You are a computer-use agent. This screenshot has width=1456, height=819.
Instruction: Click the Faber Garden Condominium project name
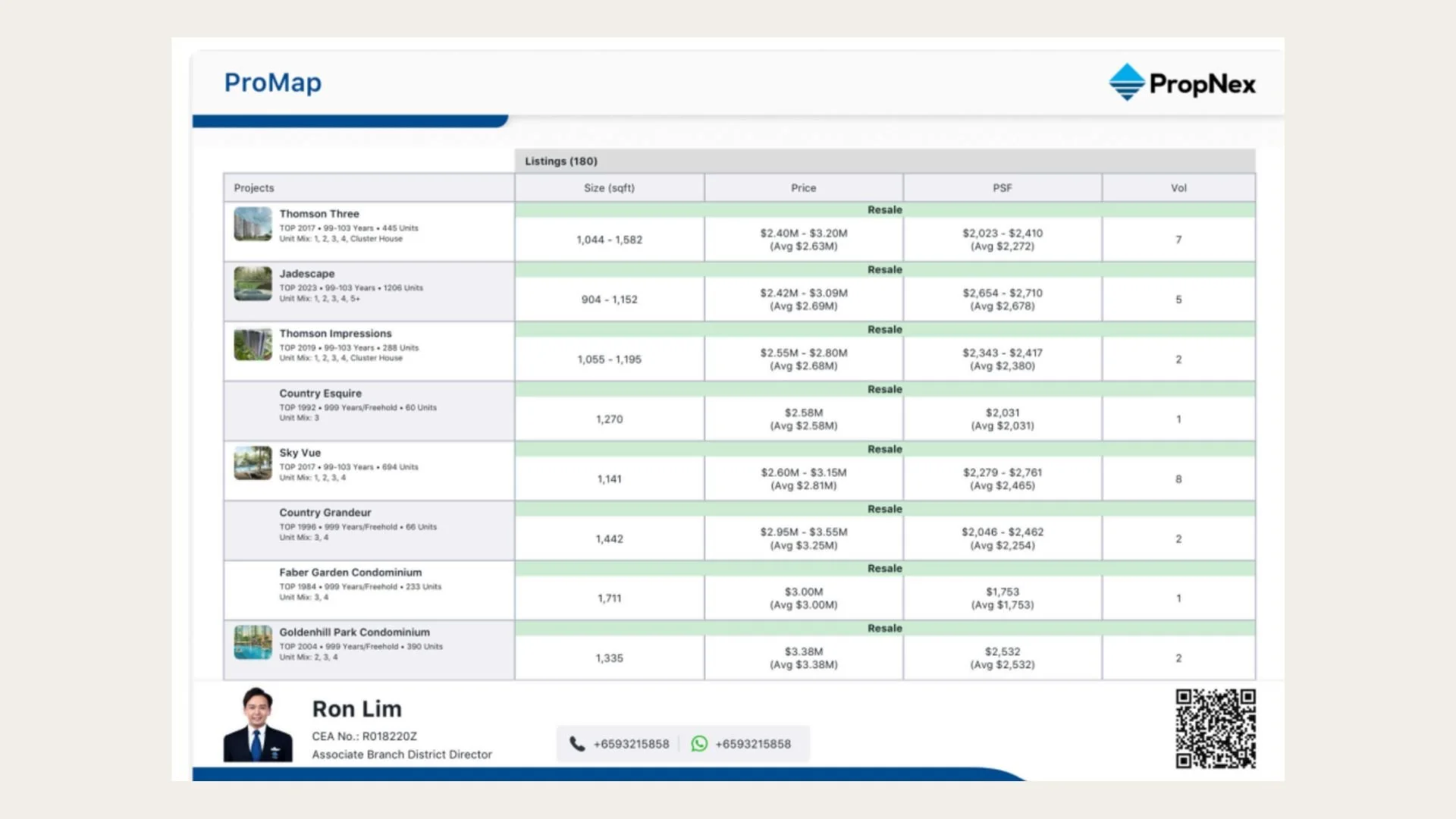click(x=350, y=573)
